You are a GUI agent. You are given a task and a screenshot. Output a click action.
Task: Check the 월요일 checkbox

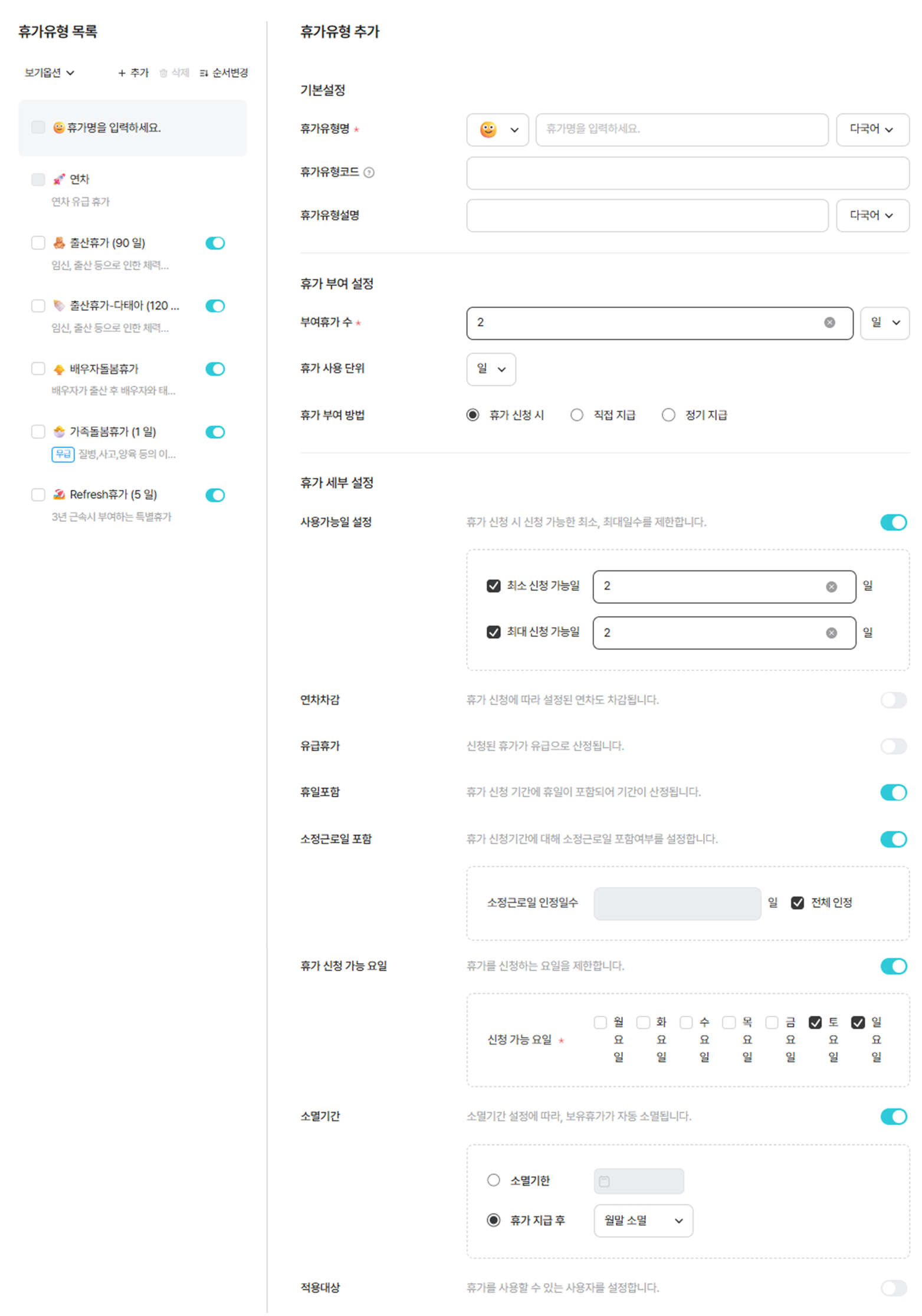pyautogui.click(x=600, y=1022)
